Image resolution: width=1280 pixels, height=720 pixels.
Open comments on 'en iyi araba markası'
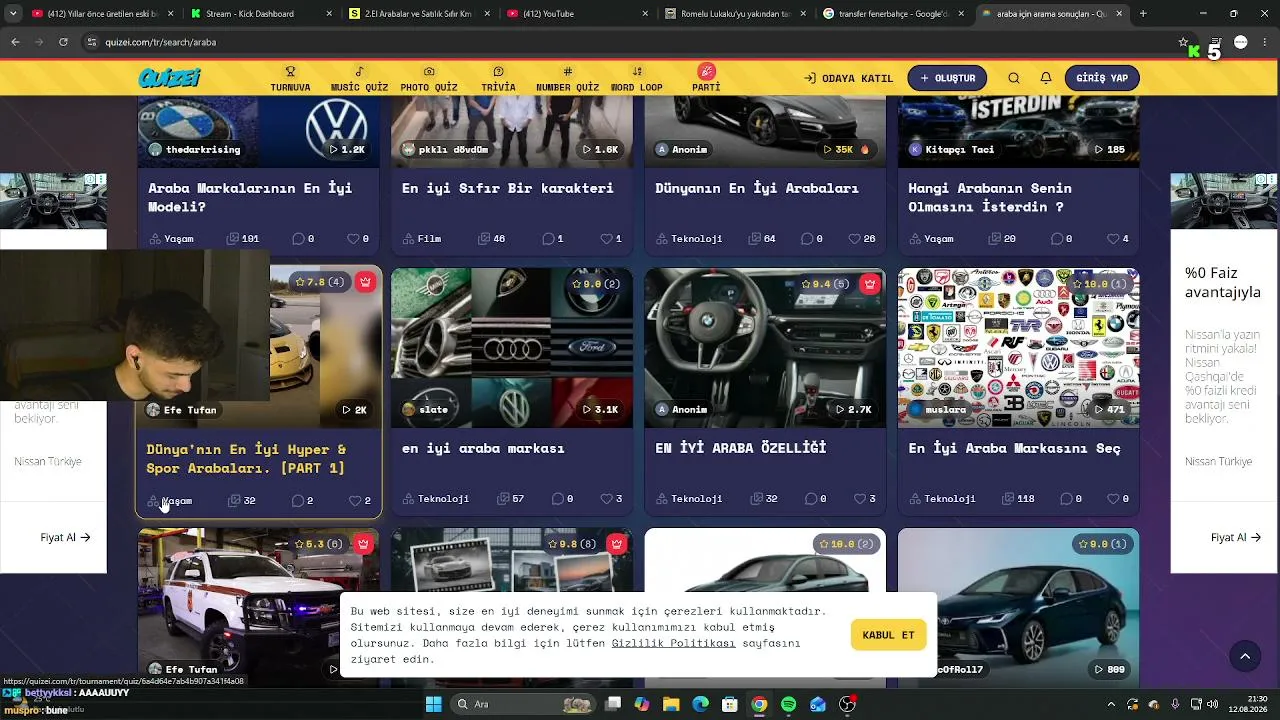[x=557, y=499]
